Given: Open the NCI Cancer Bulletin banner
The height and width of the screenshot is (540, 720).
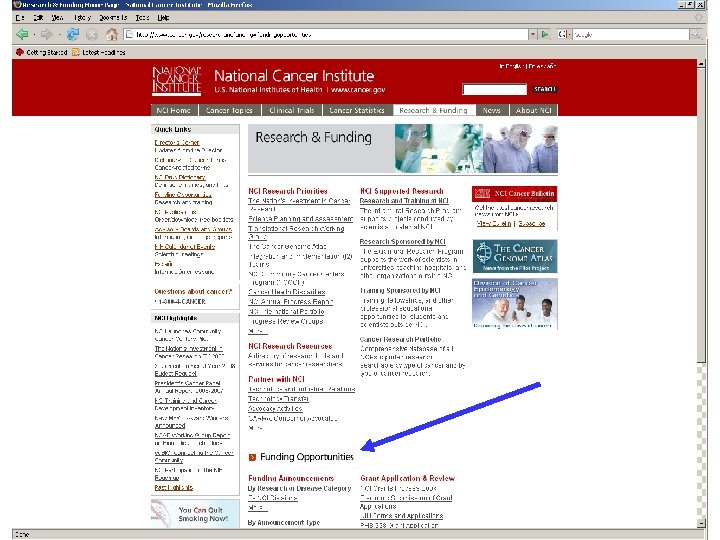Looking at the screenshot, I should (514, 193).
